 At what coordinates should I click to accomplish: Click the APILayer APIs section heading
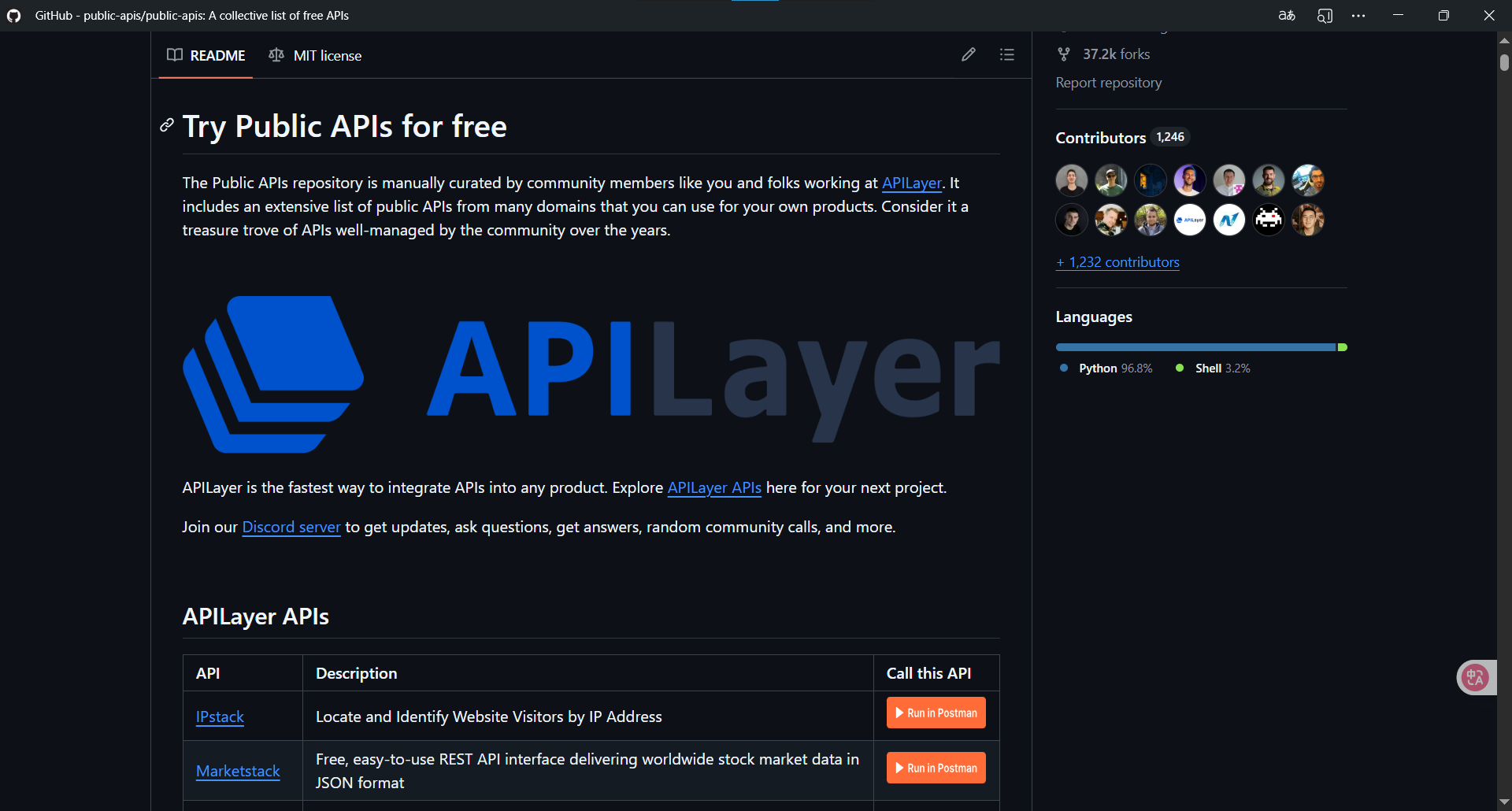[x=256, y=617]
